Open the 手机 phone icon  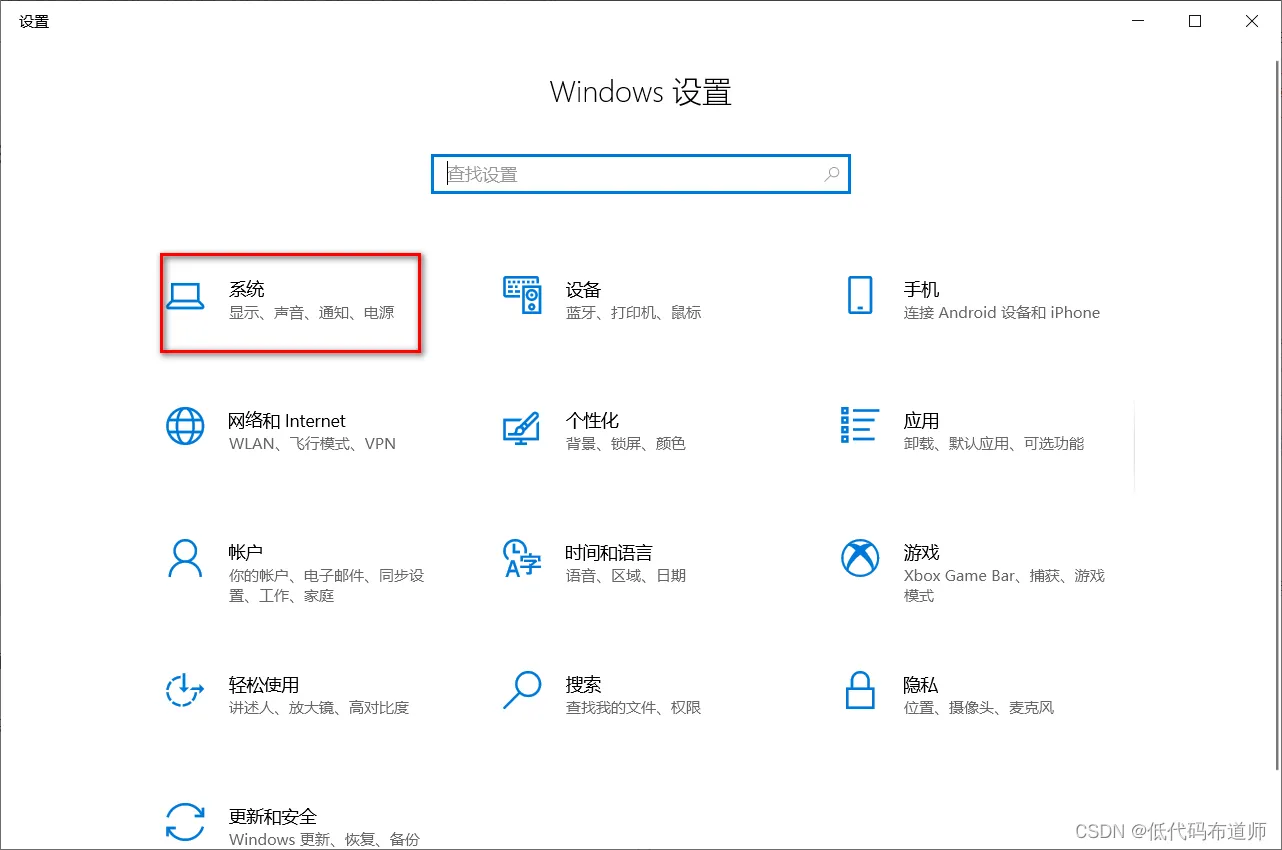(860, 296)
